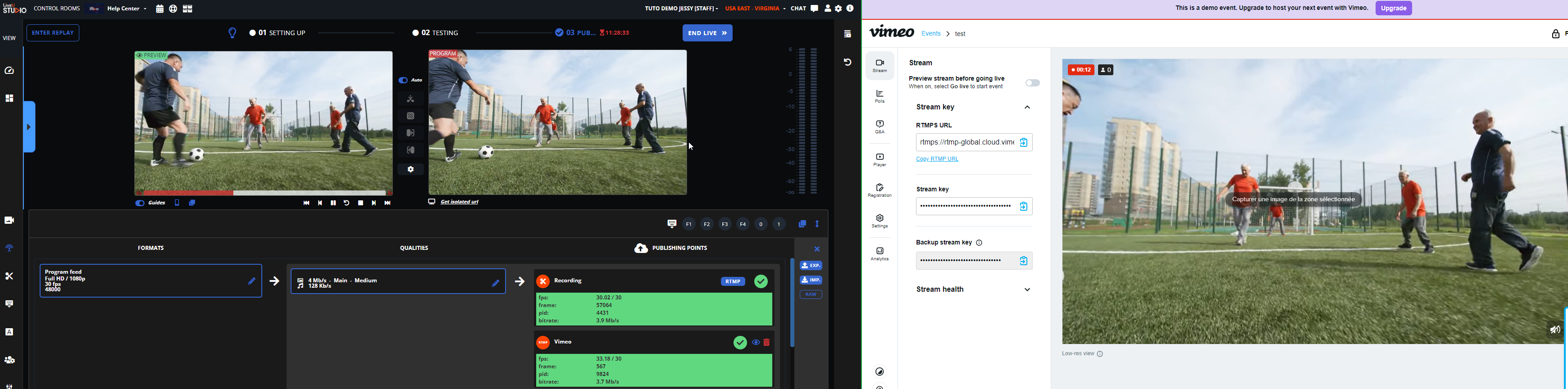This screenshot has width=1568, height=389.
Task: Open USA EAST - VIRGINIA region dropdown
Action: [x=755, y=9]
